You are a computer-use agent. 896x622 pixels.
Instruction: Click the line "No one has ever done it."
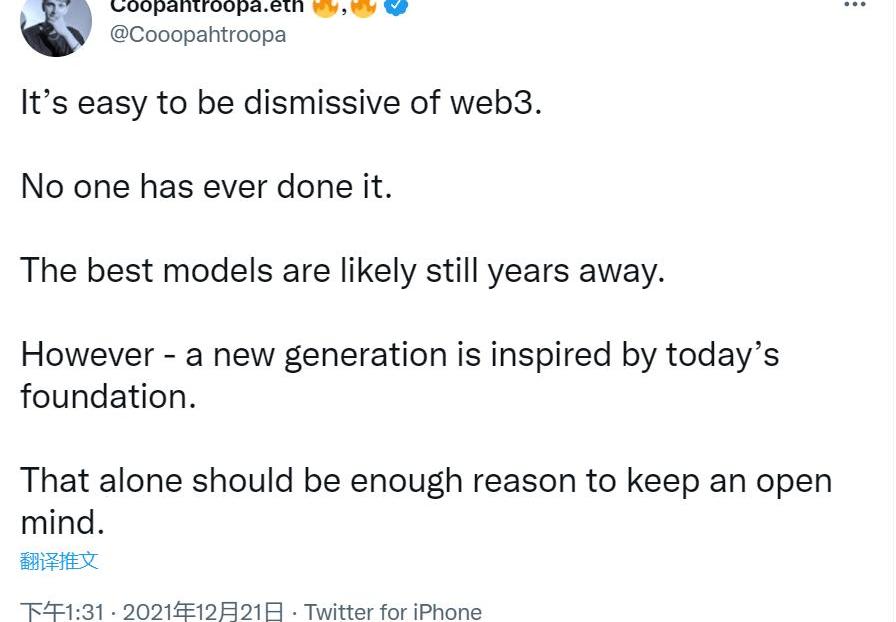206,187
